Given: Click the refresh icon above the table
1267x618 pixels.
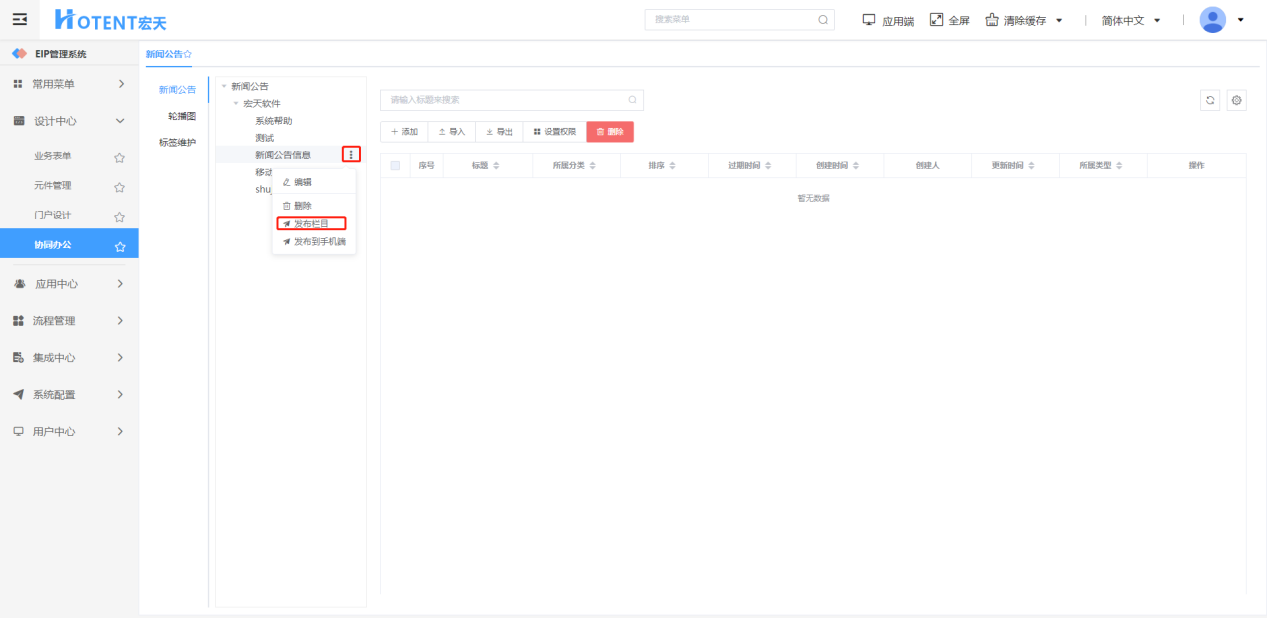Looking at the screenshot, I should point(1210,100).
